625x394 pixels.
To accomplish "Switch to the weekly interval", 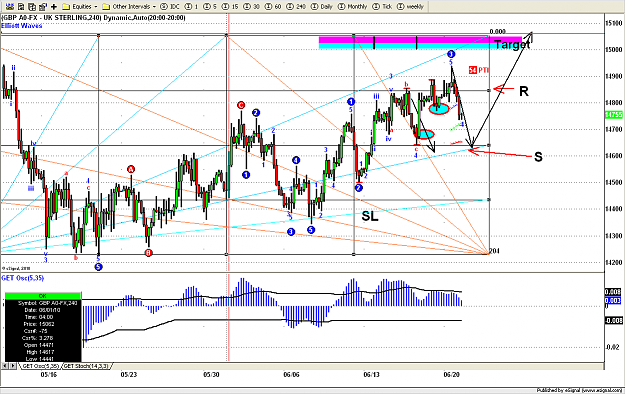I will click(x=410, y=6).
